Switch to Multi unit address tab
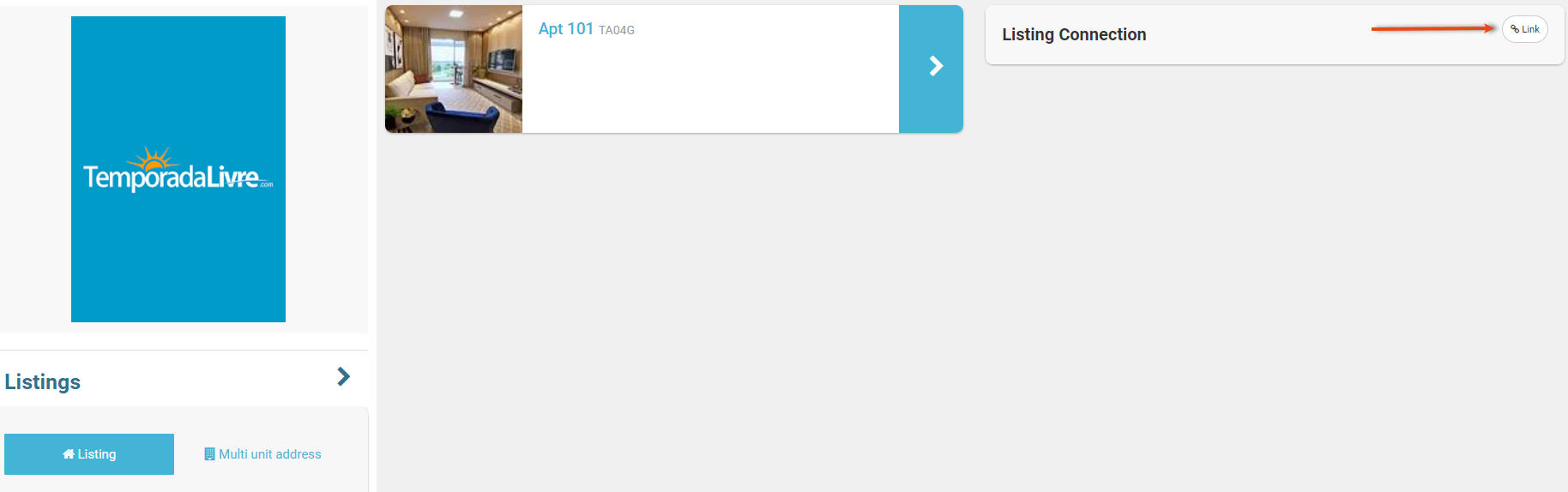Viewport: 1568px width, 492px height. point(262,454)
